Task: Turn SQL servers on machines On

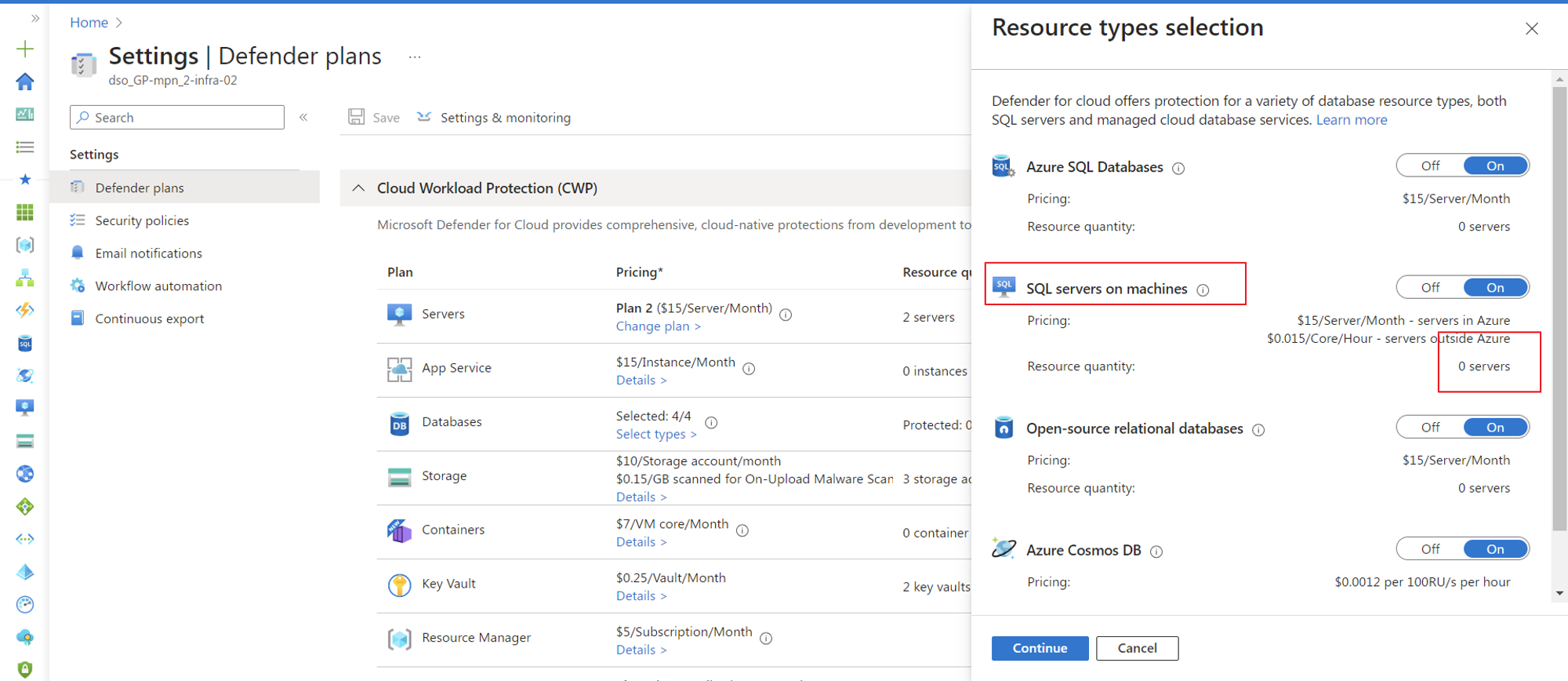Action: pyautogui.click(x=1495, y=287)
